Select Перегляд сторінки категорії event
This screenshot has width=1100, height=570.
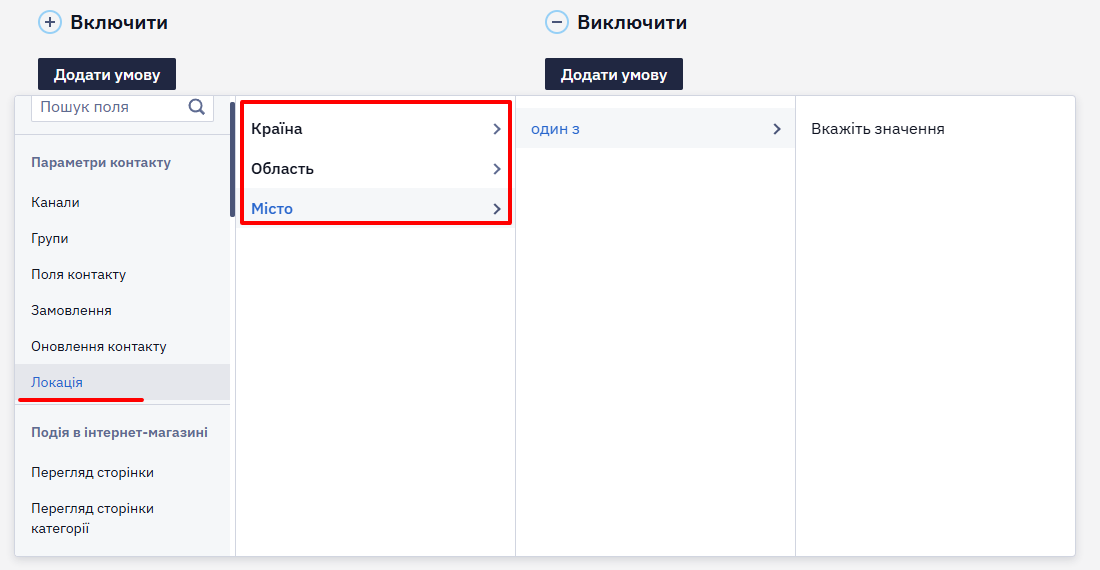(x=93, y=518)
